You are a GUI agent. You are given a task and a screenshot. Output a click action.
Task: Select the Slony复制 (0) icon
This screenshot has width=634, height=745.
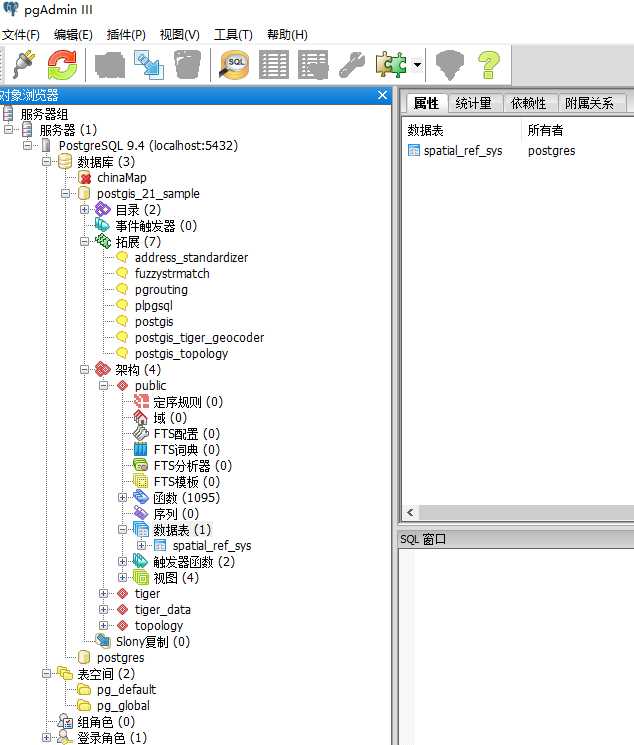pyautogui.click(x=103, y=641)
